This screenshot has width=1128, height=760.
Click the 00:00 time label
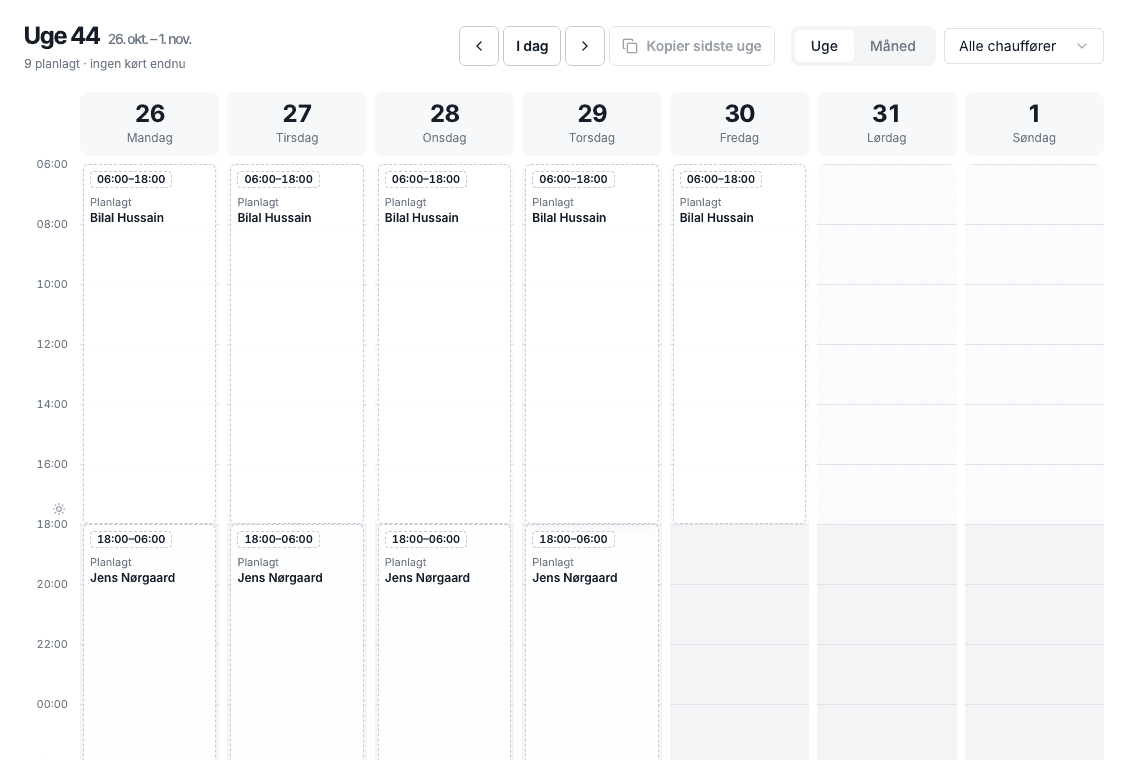pos(52,704)
